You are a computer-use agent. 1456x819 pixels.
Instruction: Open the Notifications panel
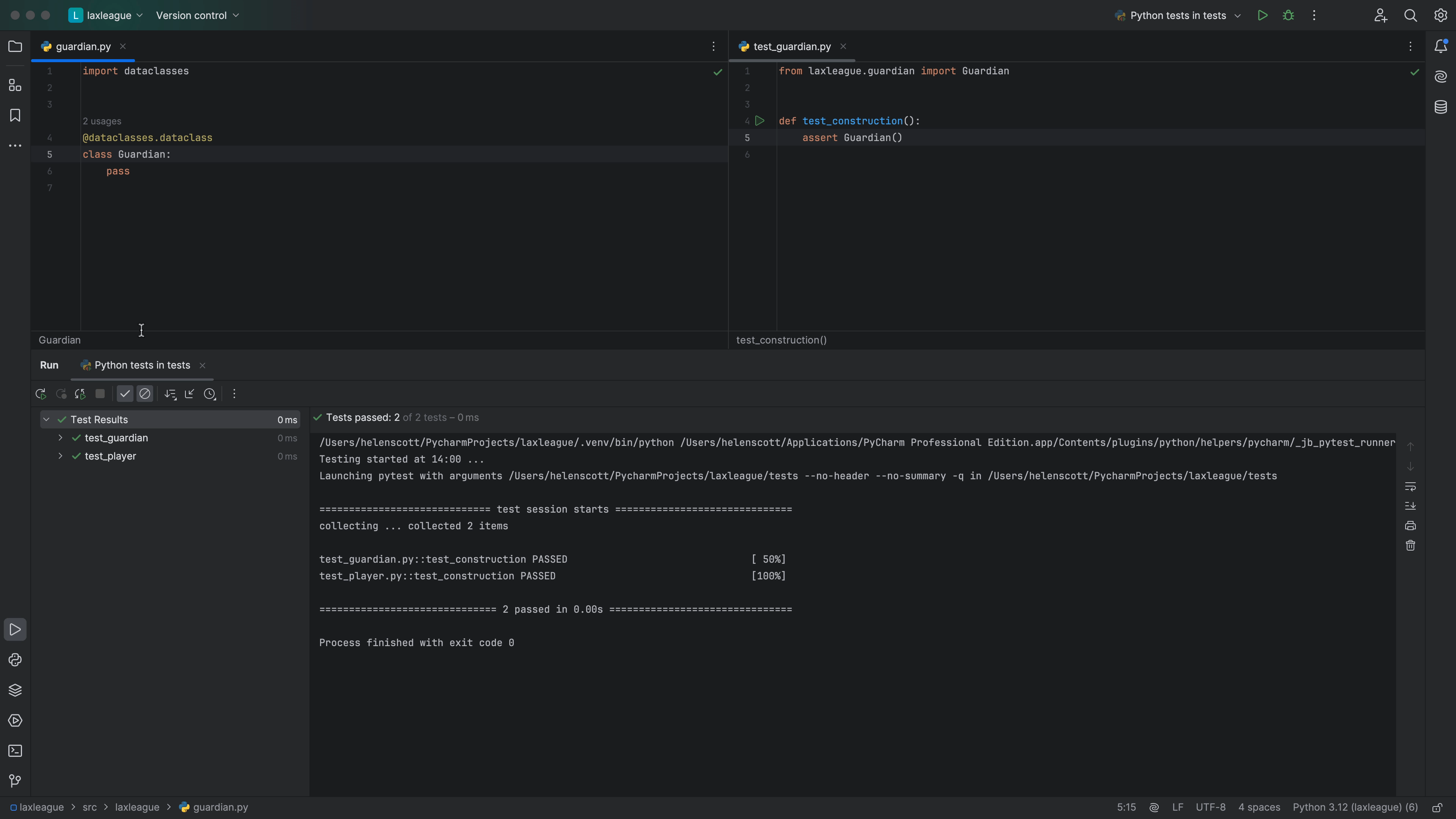pos(1441,46)
